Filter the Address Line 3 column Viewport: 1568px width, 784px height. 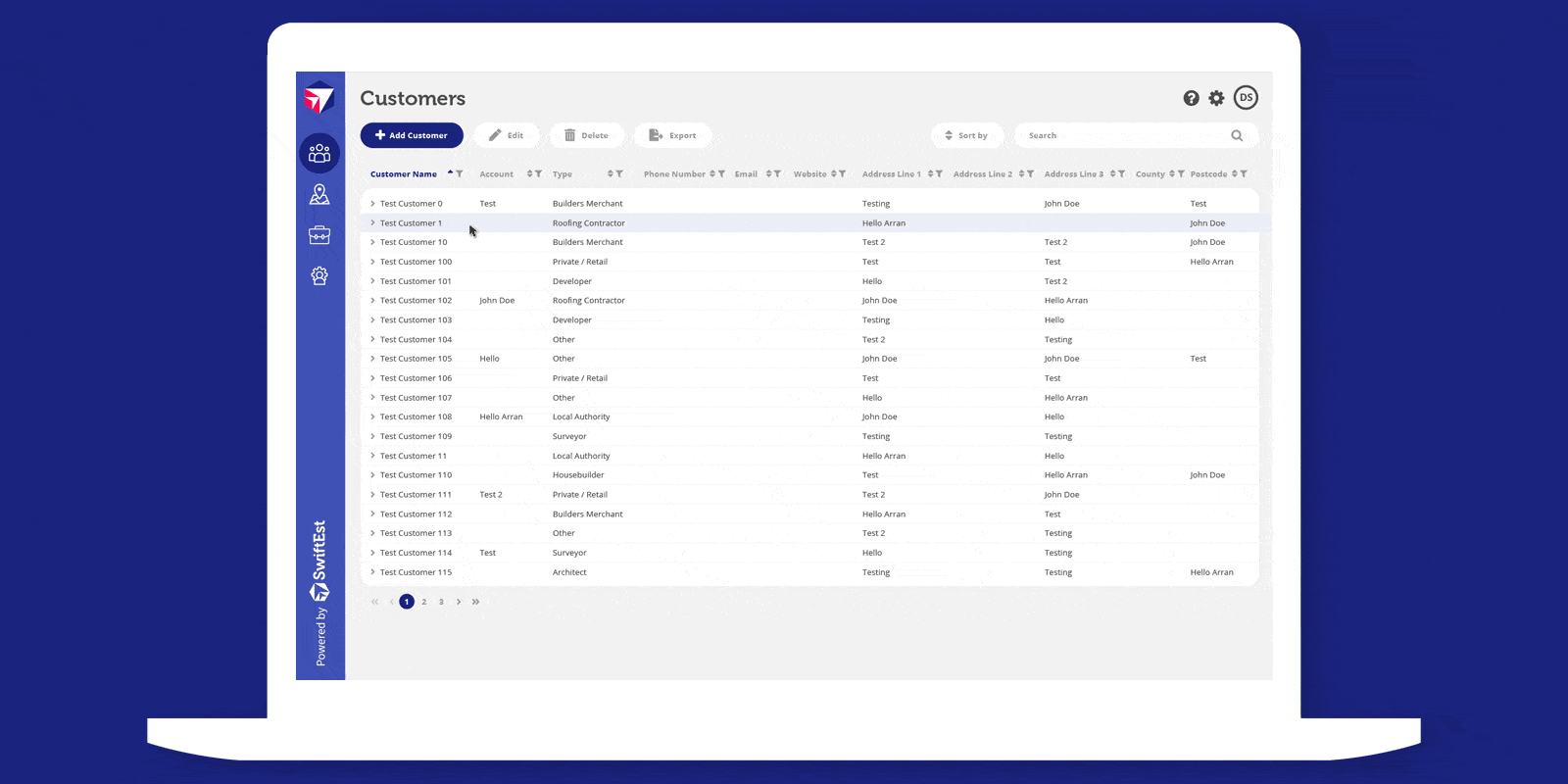pos(1121,173)
